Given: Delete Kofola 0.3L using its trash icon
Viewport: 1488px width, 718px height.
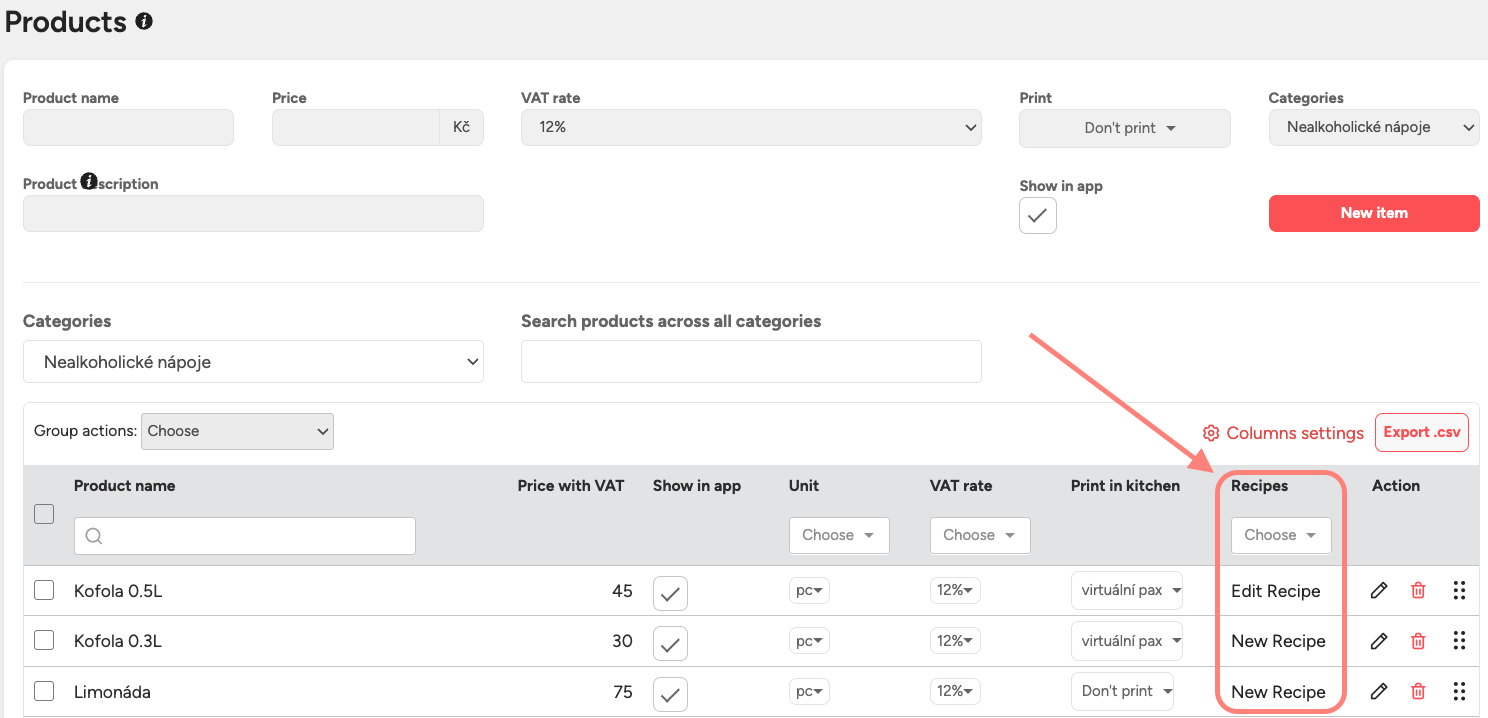Looking at the screenshot, I should point(1418,641).
